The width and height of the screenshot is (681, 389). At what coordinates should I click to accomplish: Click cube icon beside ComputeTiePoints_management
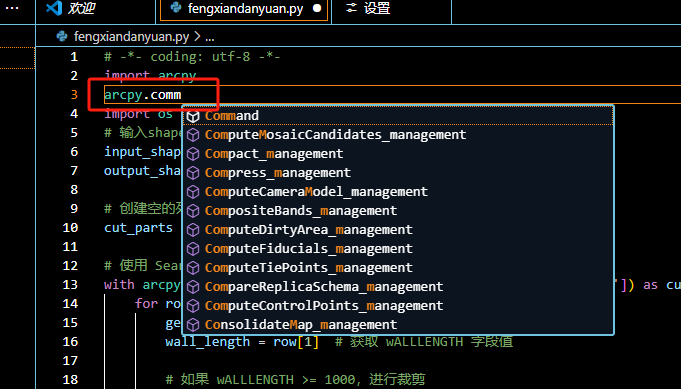pyautogui.click(x=193, y=268)
